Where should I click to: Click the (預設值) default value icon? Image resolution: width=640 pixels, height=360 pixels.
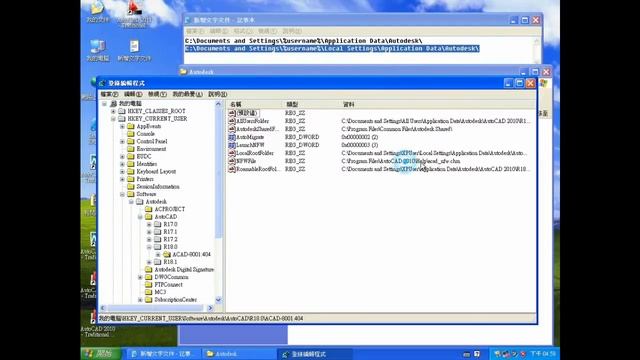click(232, 113)
